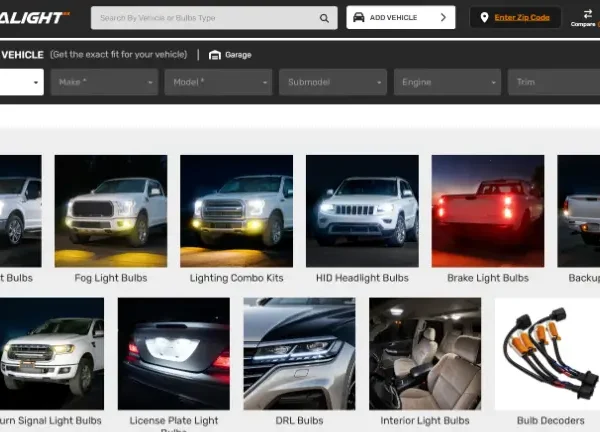Click the location pin icon

pyautogui.click(x=484, y=17)
